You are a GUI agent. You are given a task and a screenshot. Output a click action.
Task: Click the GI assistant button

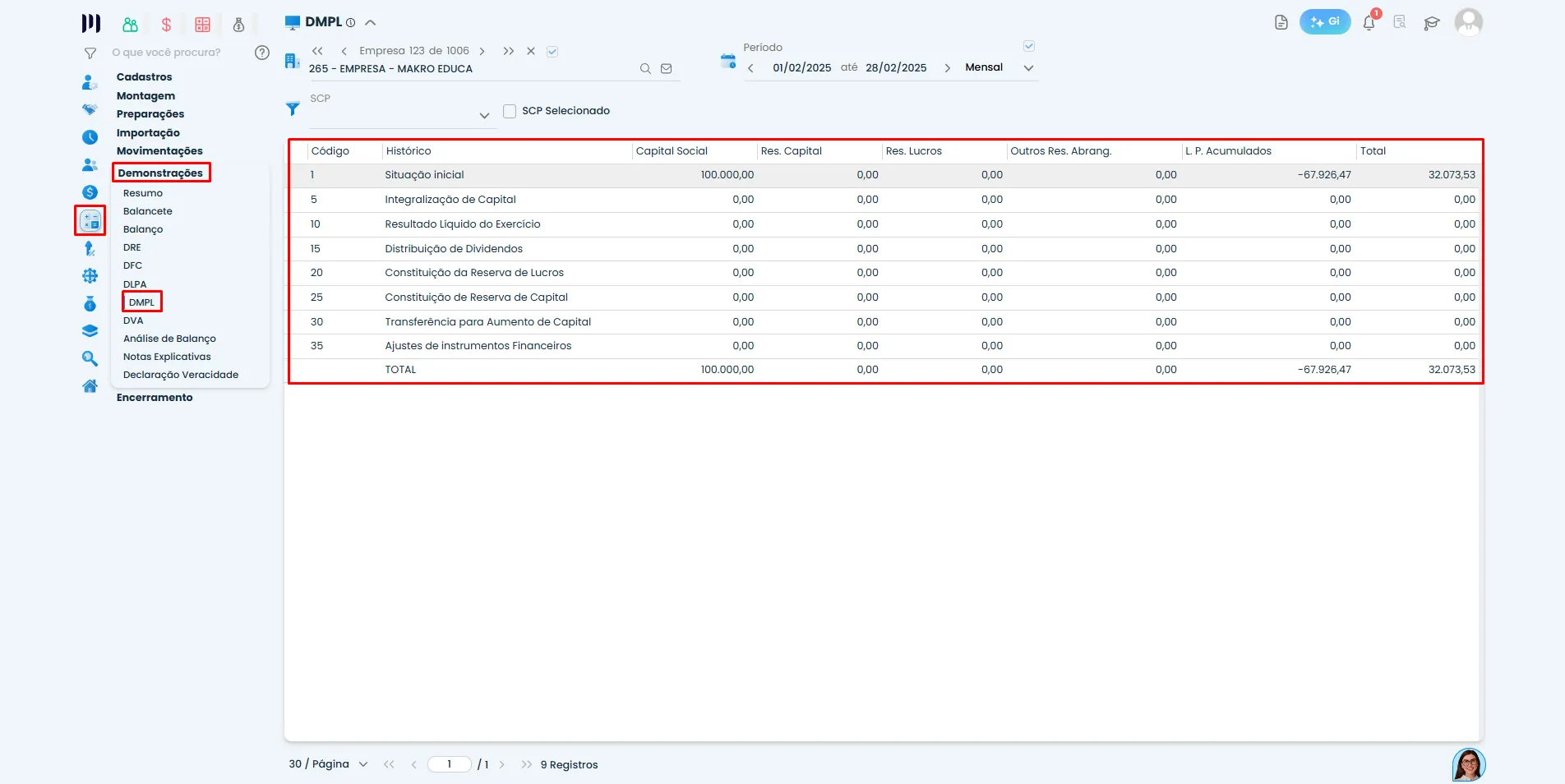(1325, 22)
